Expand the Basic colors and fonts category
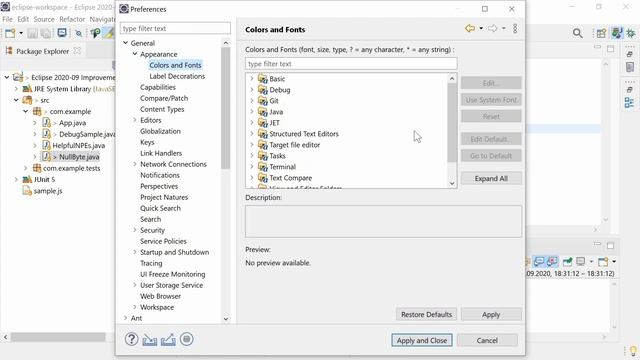The image size is (640, 360). (x=252, y=78)
